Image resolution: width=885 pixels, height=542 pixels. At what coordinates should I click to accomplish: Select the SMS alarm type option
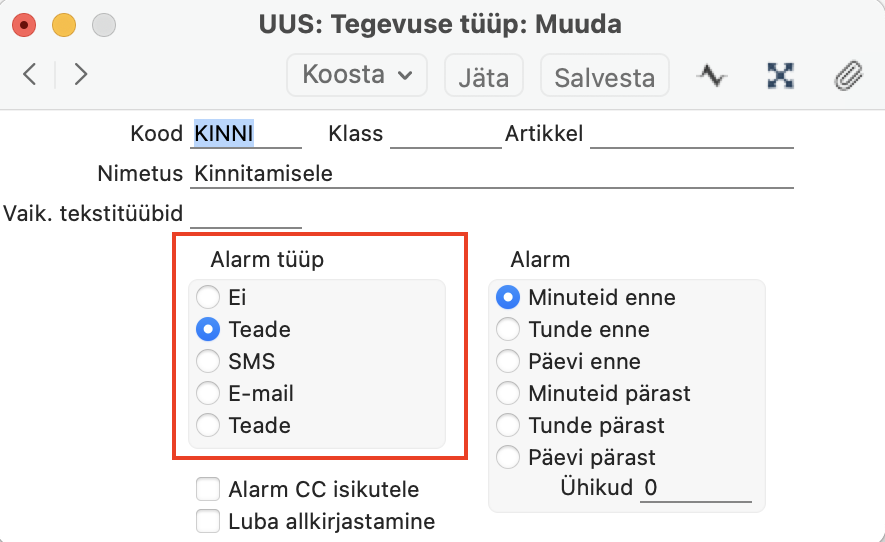tap(208, 361)
